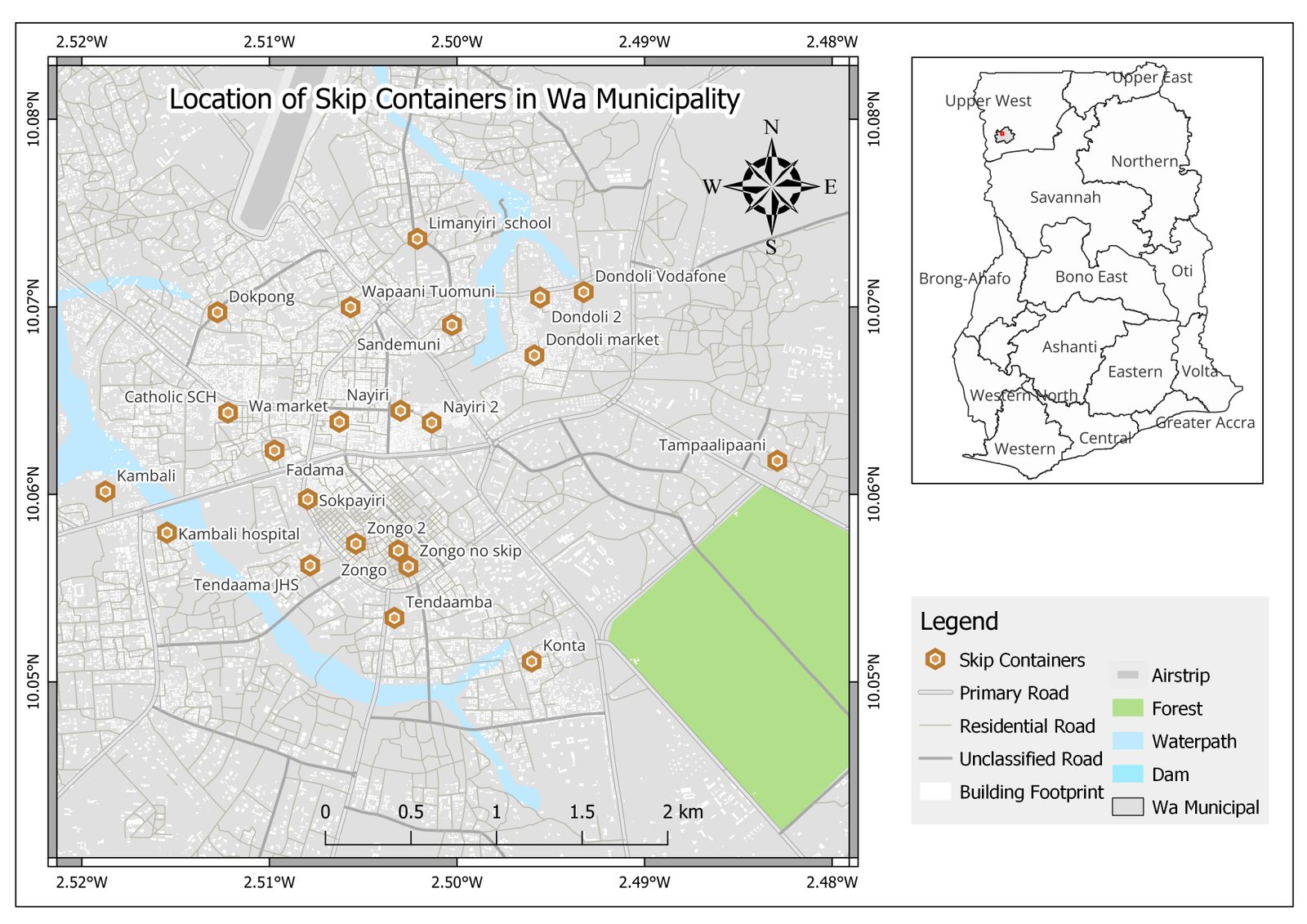Screen dimensions: 1307x924
Task: Click the Skip Containers legend symbol
Action: point(935,659)
